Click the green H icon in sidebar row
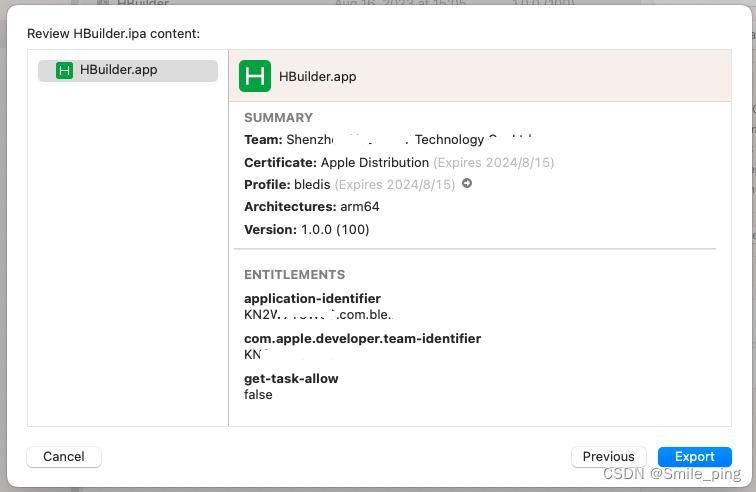Image resolution: width=756 pixels, height=492 pixels. (64, 70)
